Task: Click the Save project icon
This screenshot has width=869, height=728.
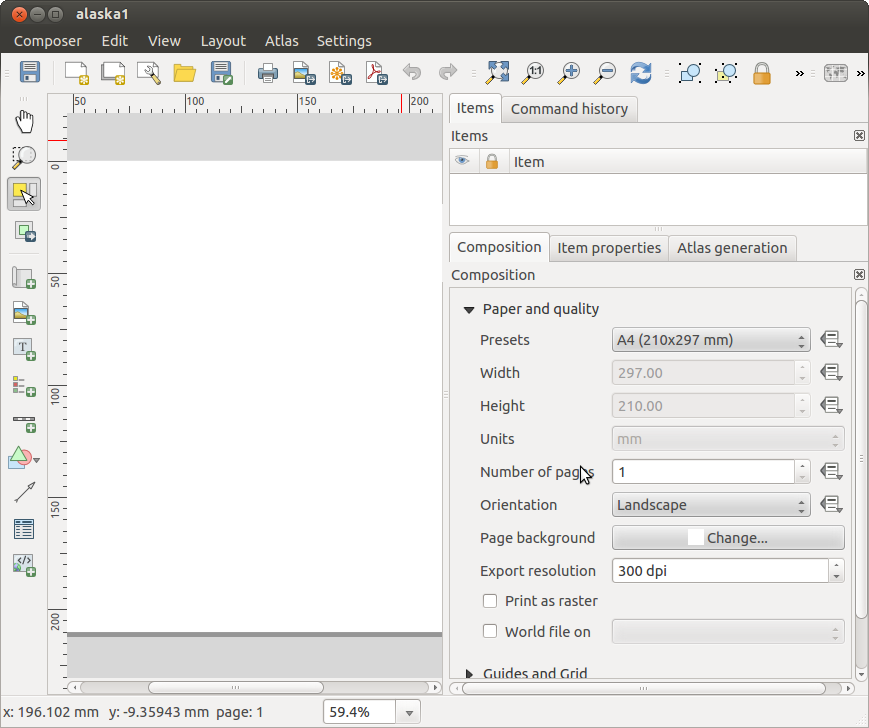Action: coord(30,73)
